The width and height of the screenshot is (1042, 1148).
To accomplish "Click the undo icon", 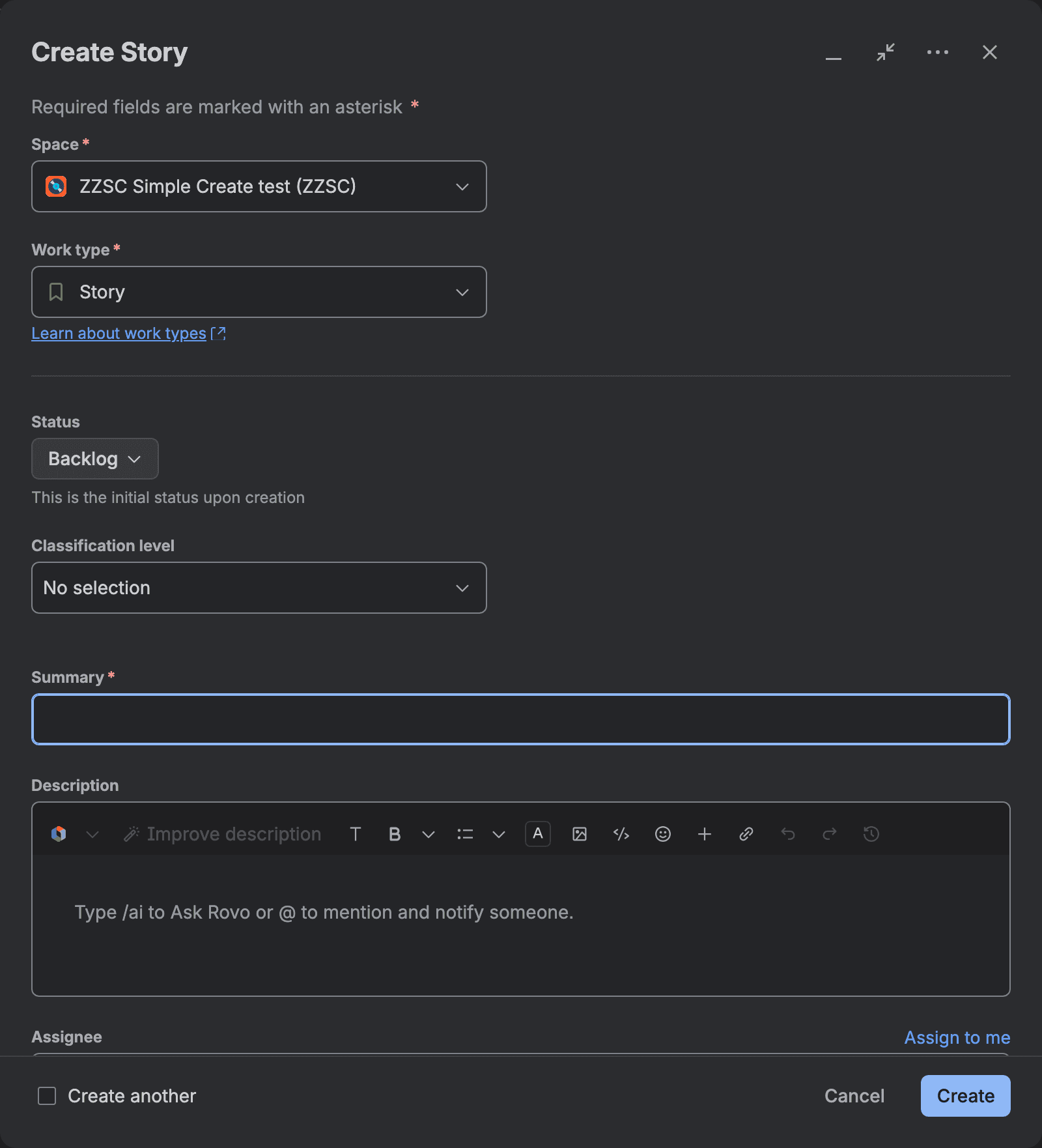I will 788,834.
